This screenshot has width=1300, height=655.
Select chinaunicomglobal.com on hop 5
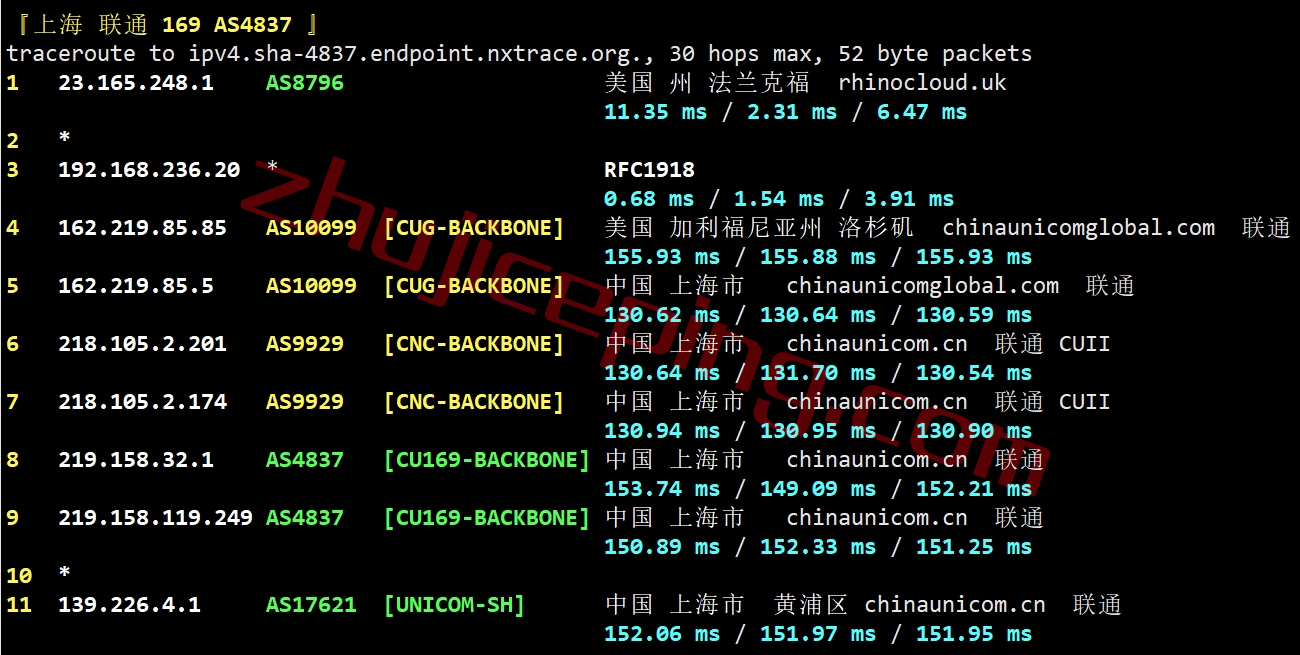click(x=922, y=286)
